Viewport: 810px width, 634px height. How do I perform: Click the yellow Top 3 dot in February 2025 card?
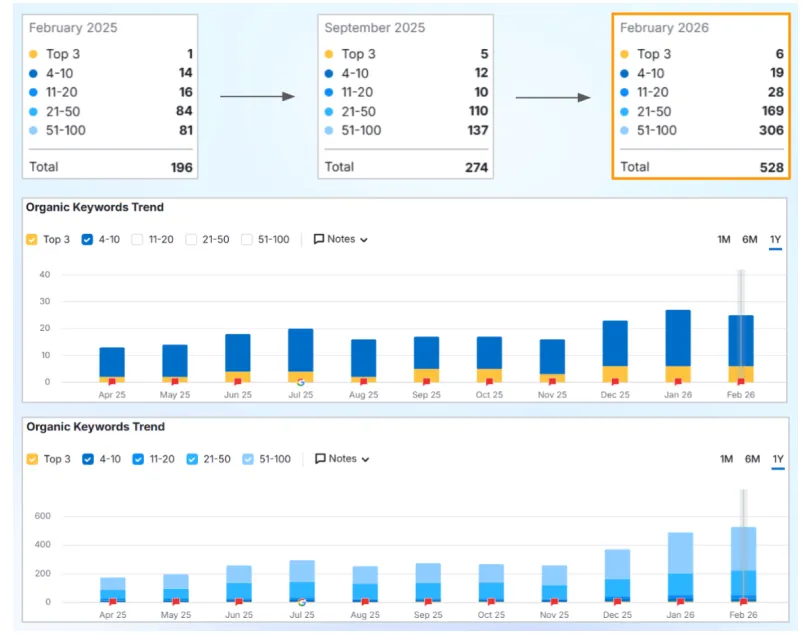click(x=33, y=54)
